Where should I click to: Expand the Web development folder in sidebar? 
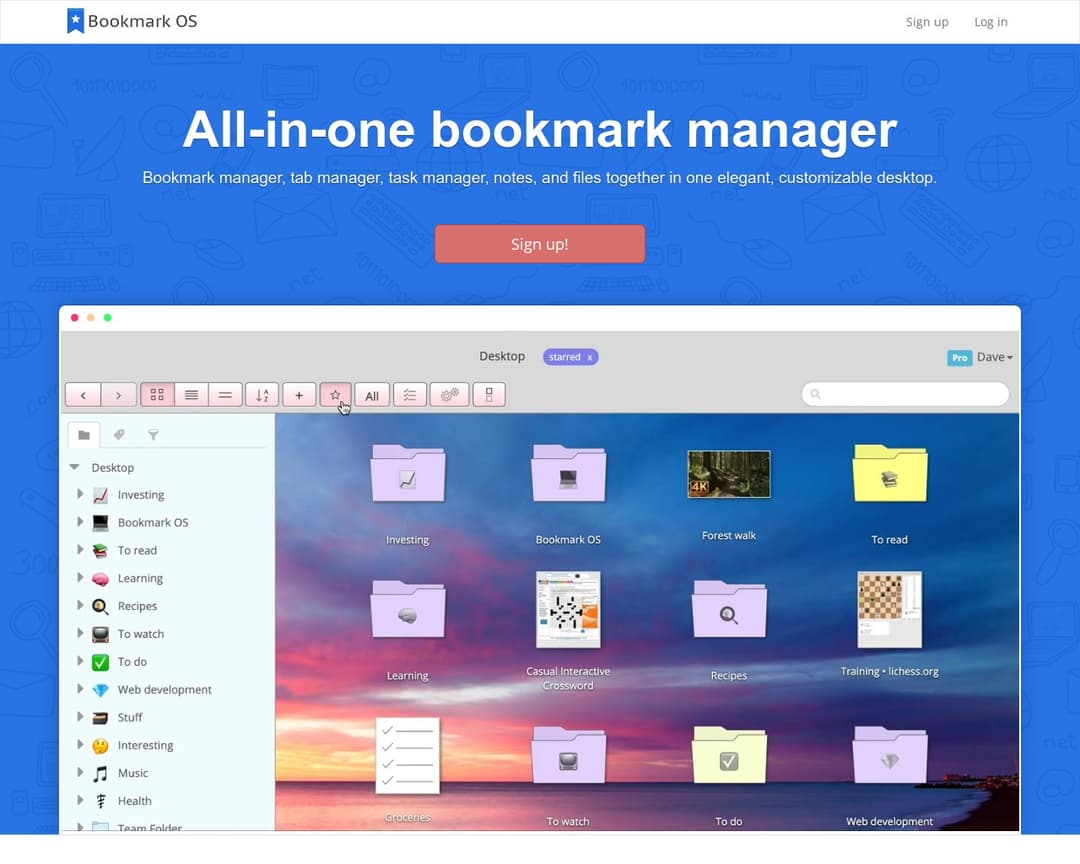coord(80,688)
